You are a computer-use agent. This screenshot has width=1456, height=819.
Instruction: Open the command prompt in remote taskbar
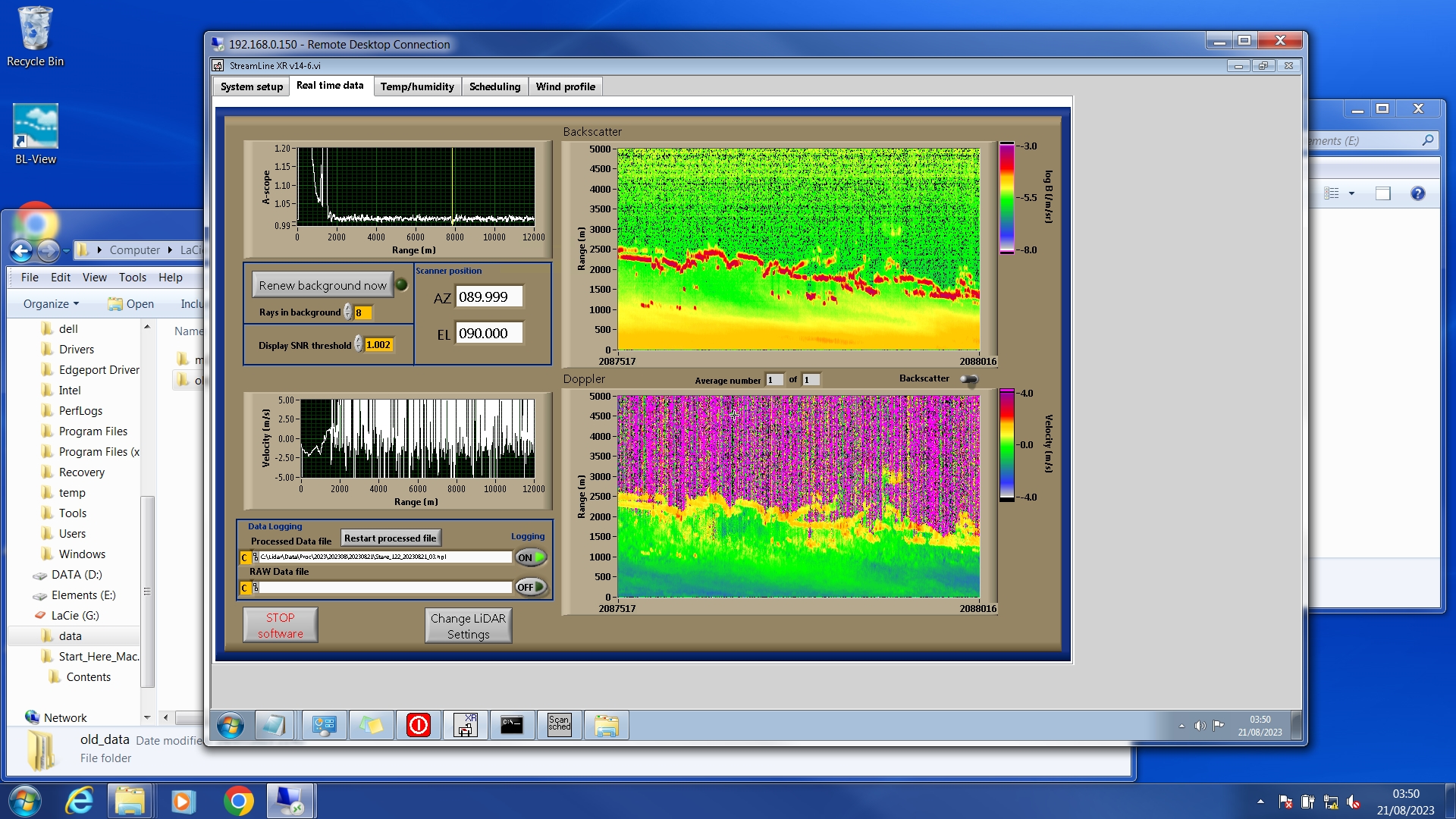point(512,725)
